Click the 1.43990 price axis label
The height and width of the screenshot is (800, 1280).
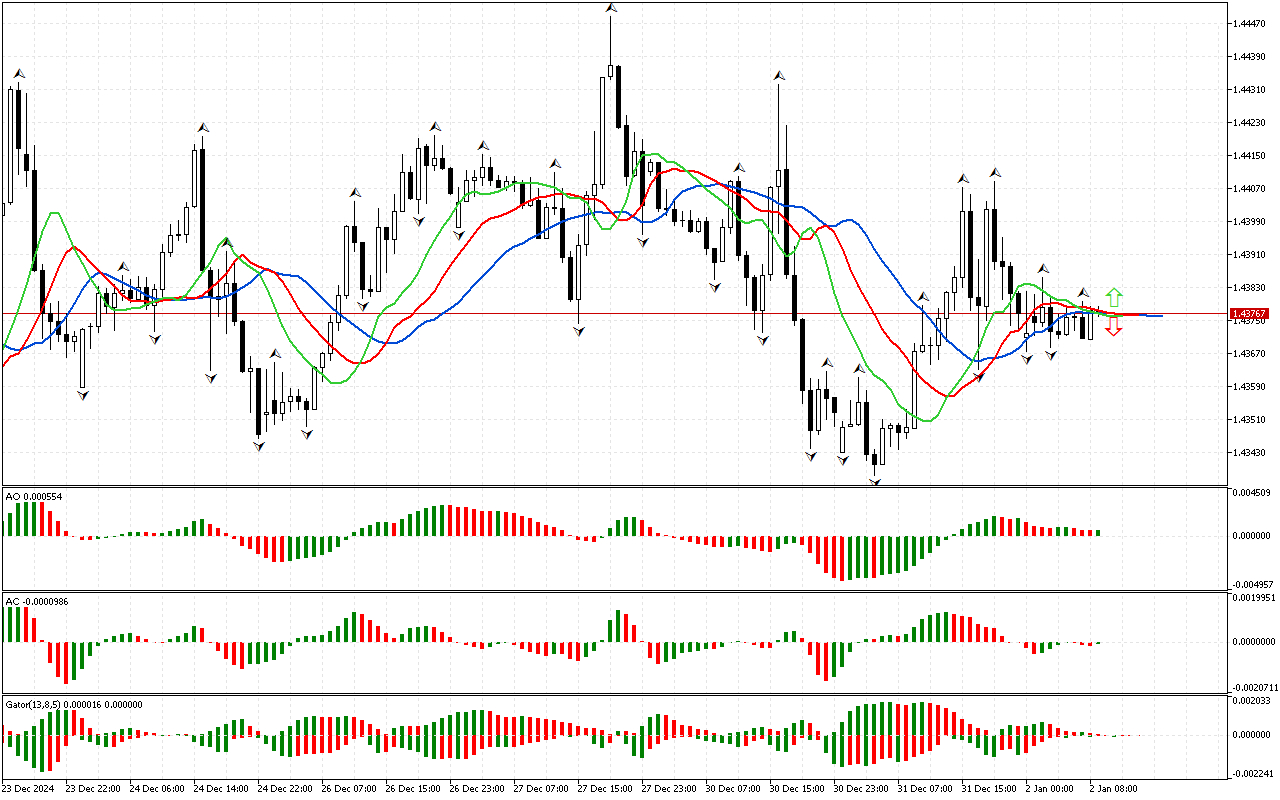[1251, 221]
